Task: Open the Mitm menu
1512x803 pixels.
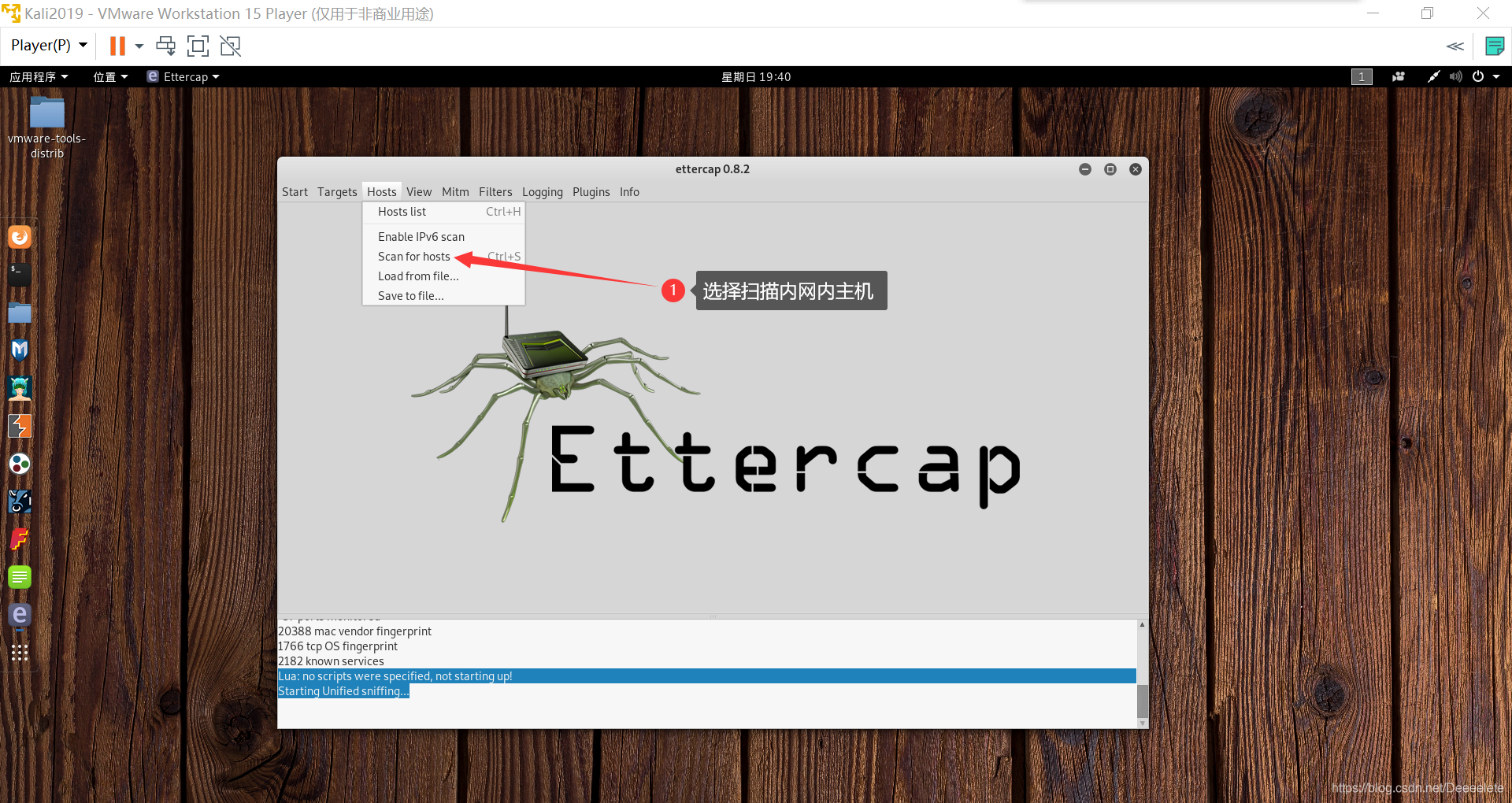Action: pyautogui.click(x=455, y=192)
